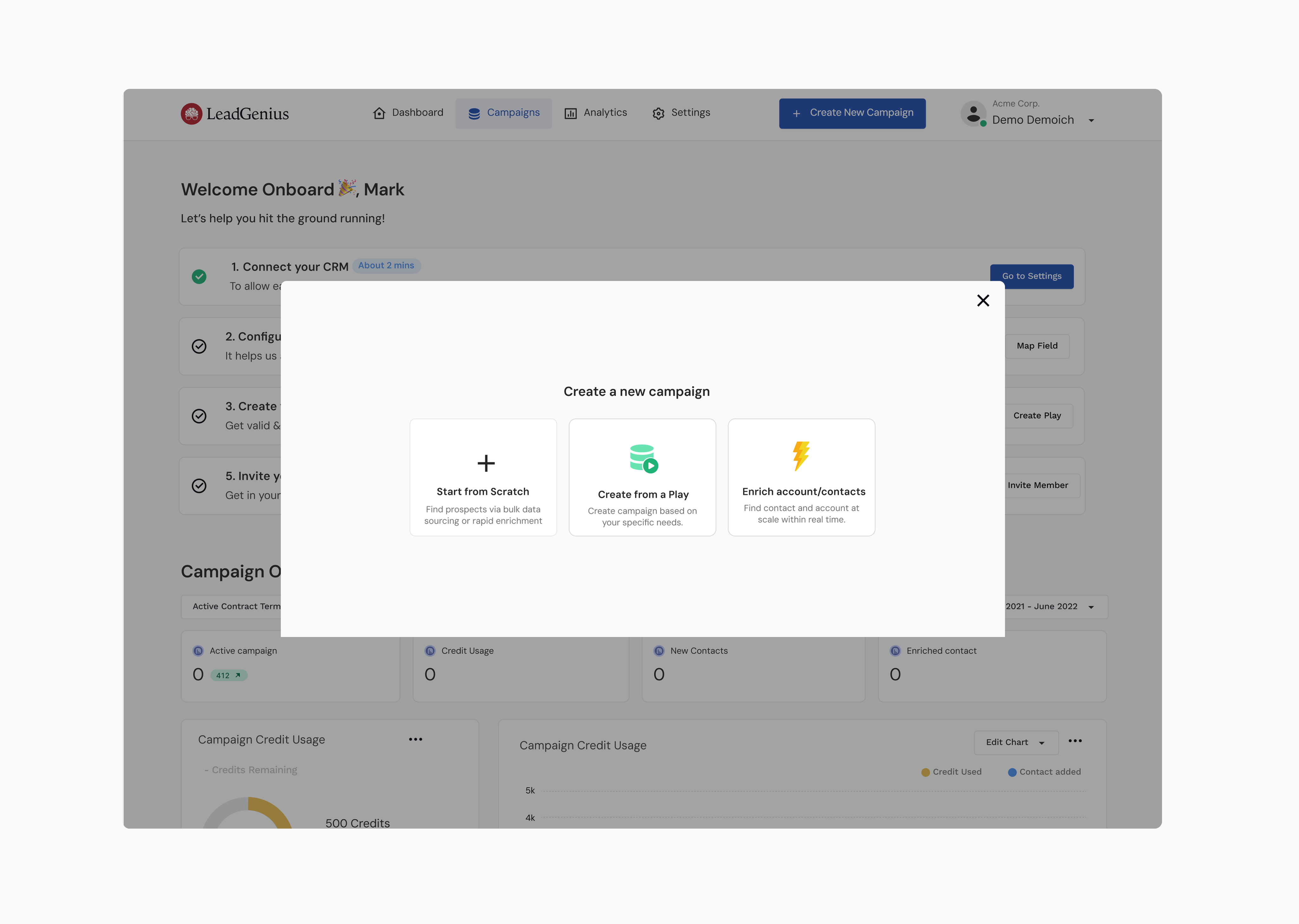Toggle the Connect your CRM green checkmark
Image resolution: width=1299 pixels, height=924 pixels.
pos(199,277)
